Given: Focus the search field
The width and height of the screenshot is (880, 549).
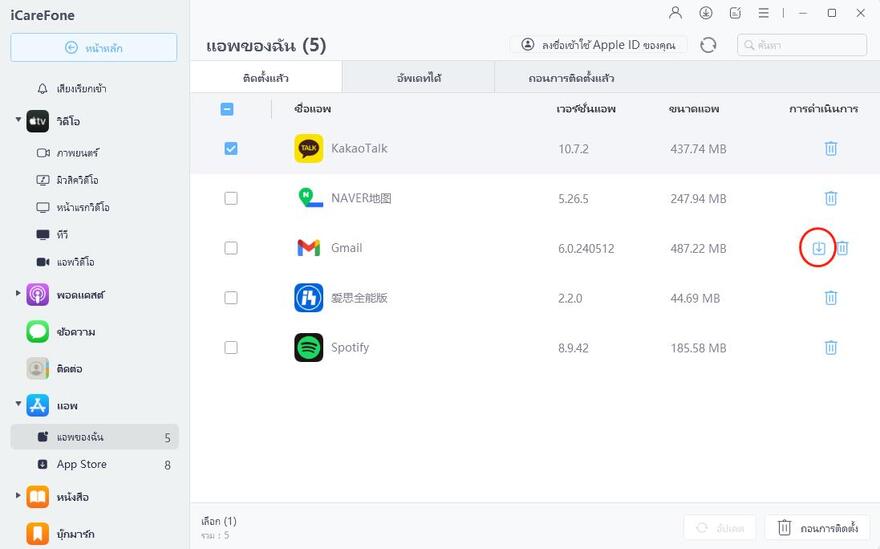Looking at the screenshot, I should 801,45.
